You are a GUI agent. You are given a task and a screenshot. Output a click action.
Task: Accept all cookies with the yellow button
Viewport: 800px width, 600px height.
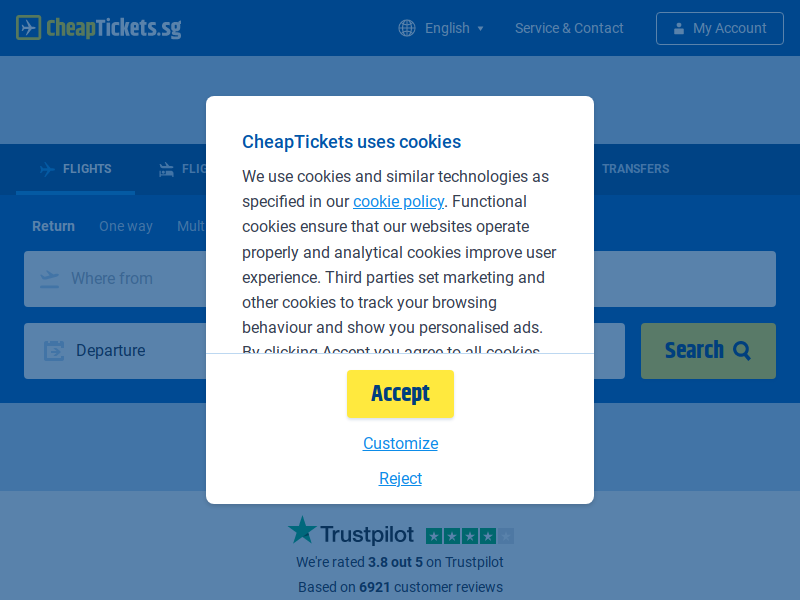pyautogui.click(x=401, y=394)
